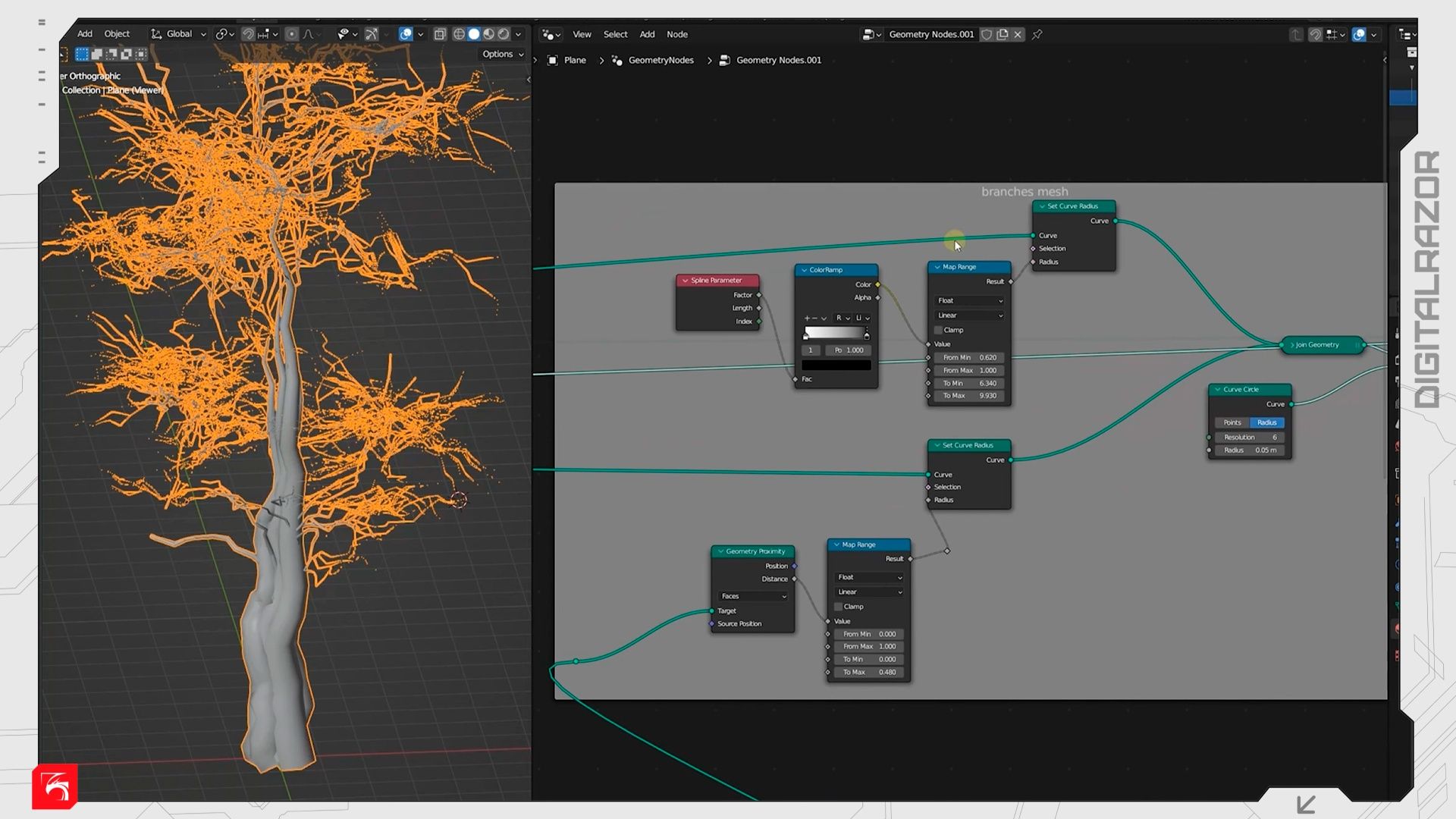Viewport: 1456px width, 819px height.
Task: Toggle X-ray view in viewport
Action: click(x=440, y=34)
